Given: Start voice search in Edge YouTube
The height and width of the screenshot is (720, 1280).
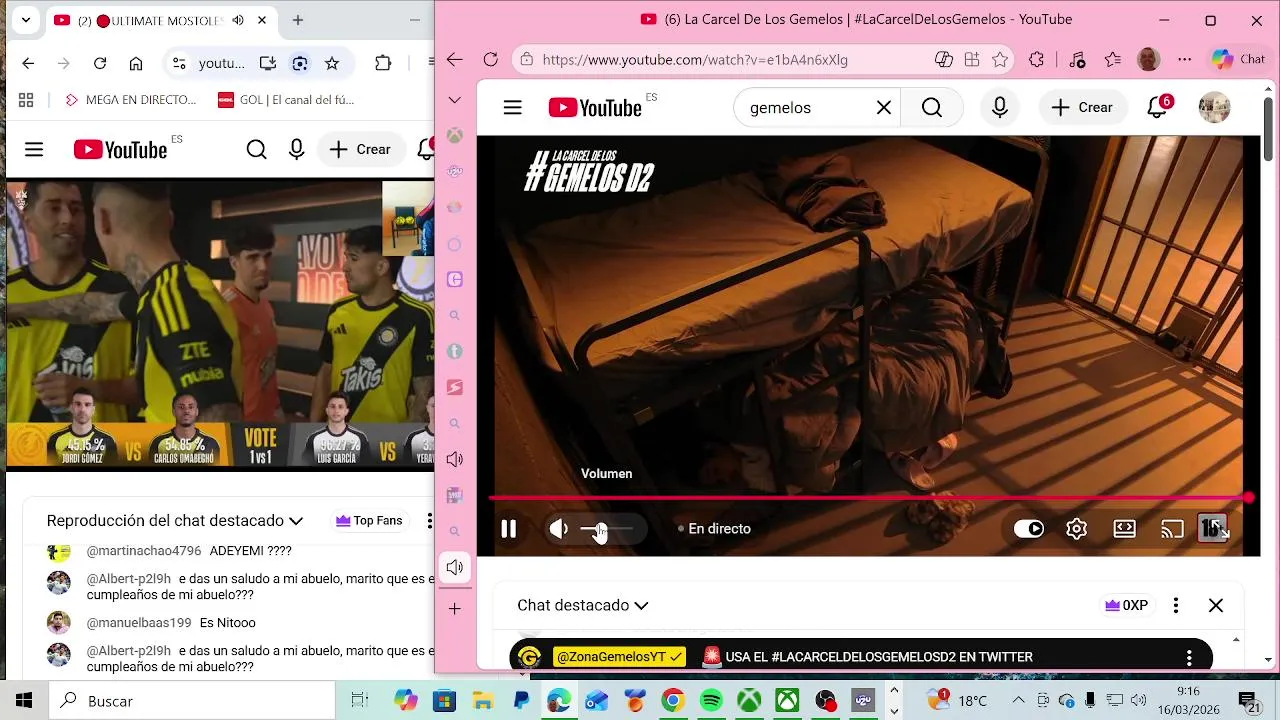Looking at the screenshot, I should pyautogui.click(x=1000, y=107).
